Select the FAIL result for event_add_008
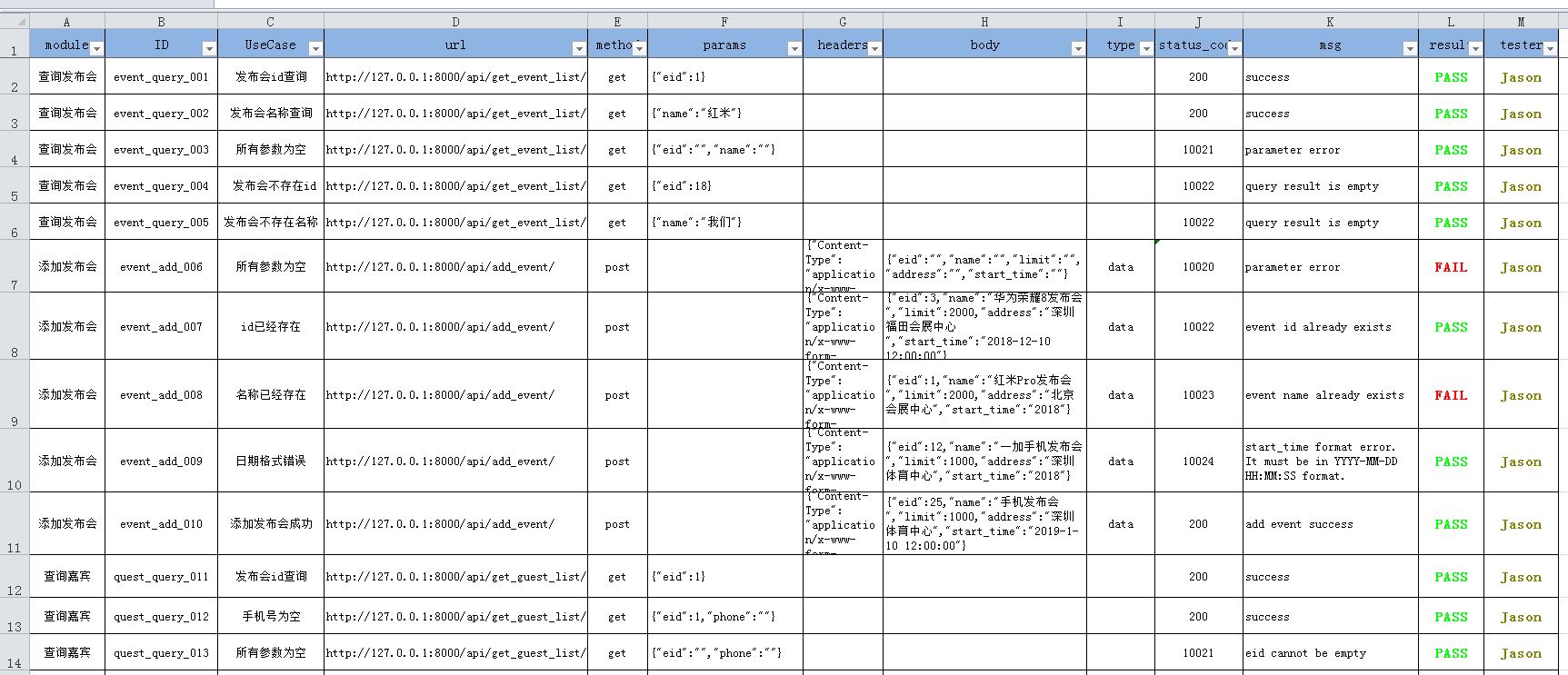The height and width of the screenshot is (675, 1568). coord(1451,395)
